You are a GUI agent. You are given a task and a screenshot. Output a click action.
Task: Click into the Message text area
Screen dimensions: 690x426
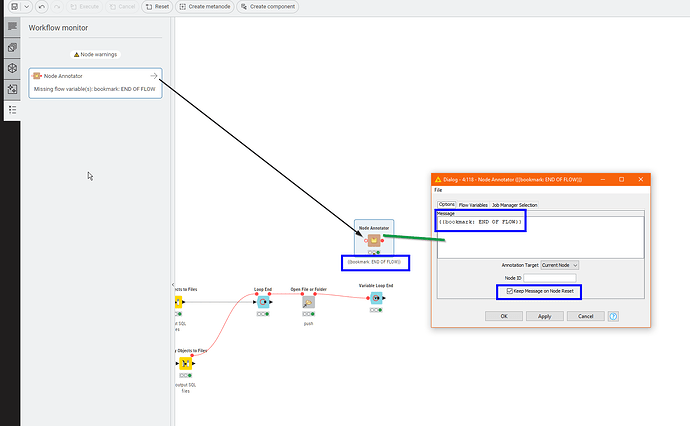point(540,237)
